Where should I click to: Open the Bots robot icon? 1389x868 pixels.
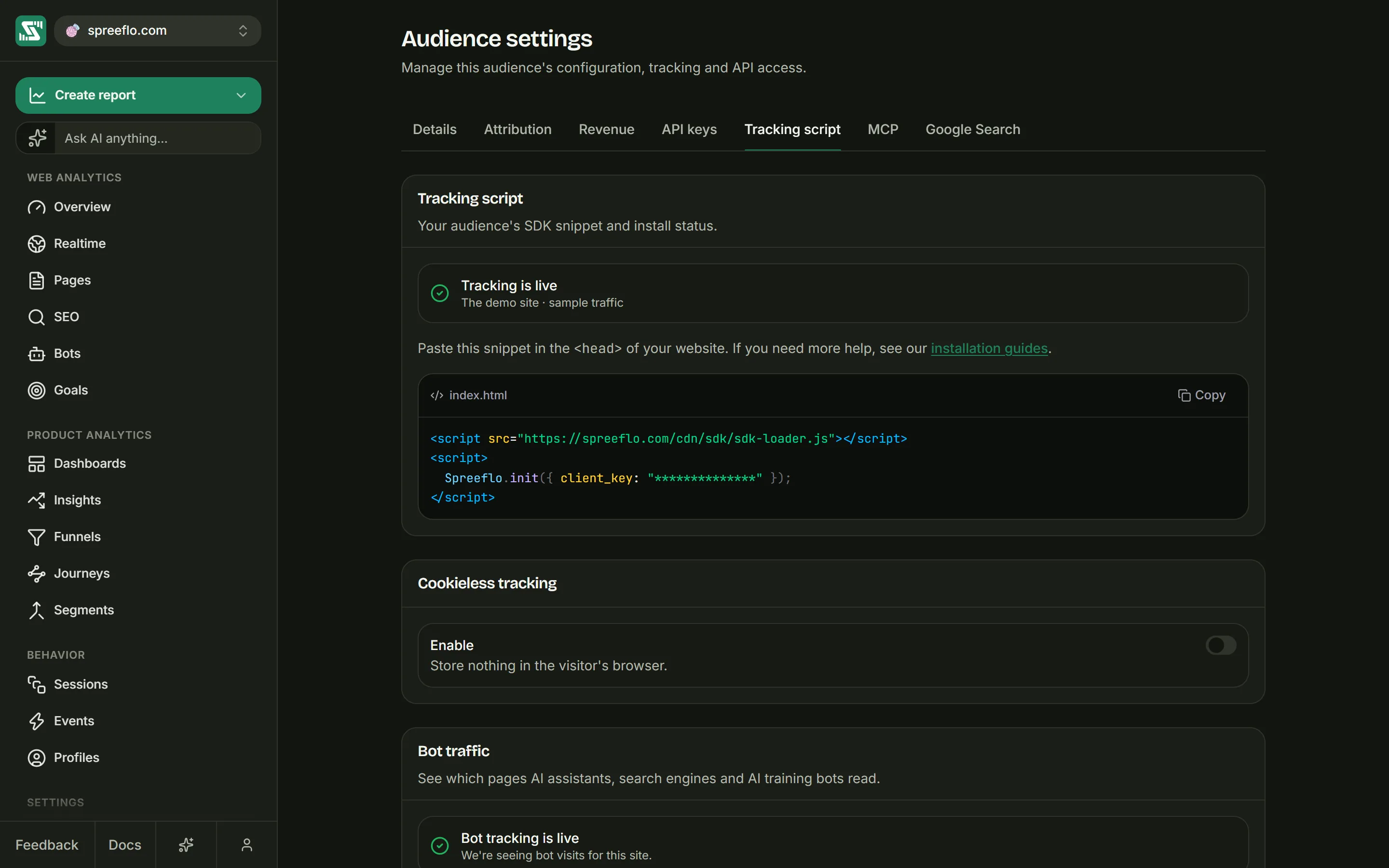(x=36, y=353)
